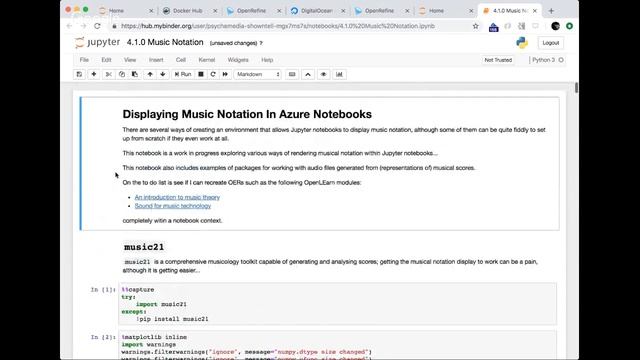
Task: Open the Edit menu
Action: [107, 60]
